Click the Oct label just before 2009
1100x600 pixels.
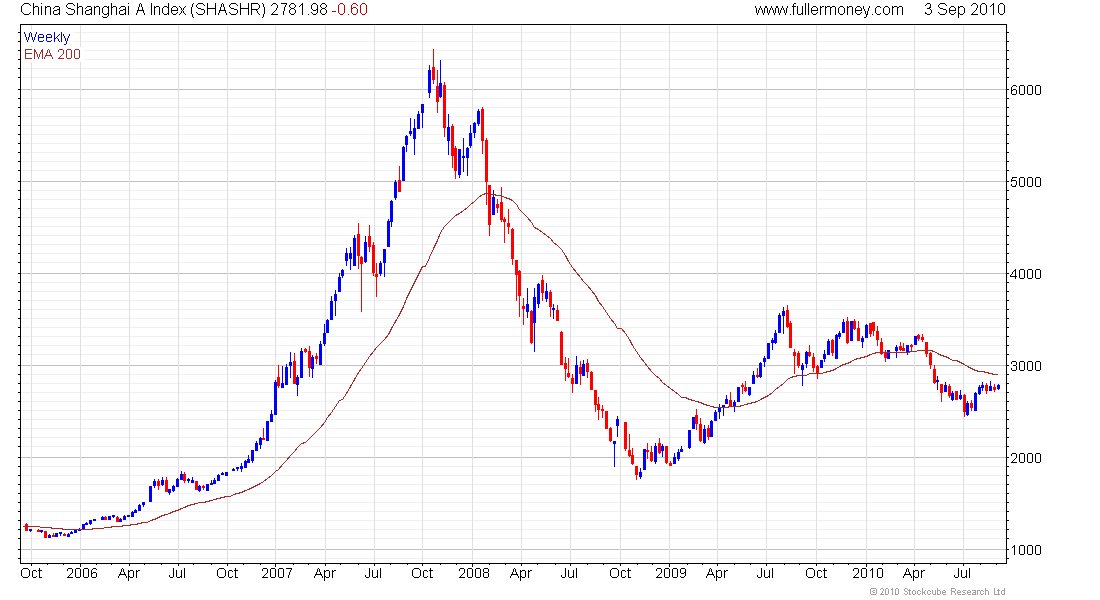click(620, 573)
